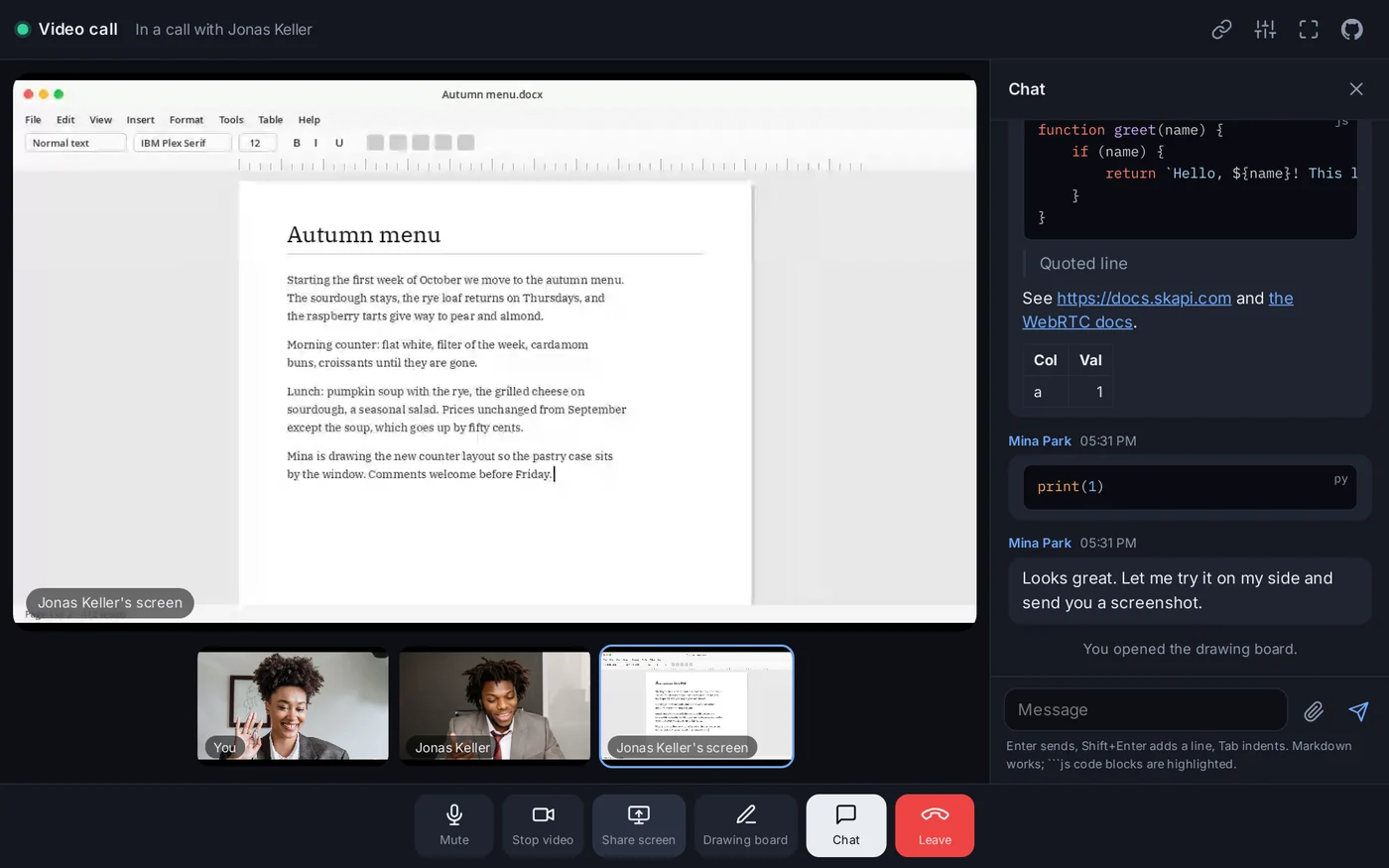Click the Message input field
Viewport: 1389px width, 868px height.
[1146, 710]
